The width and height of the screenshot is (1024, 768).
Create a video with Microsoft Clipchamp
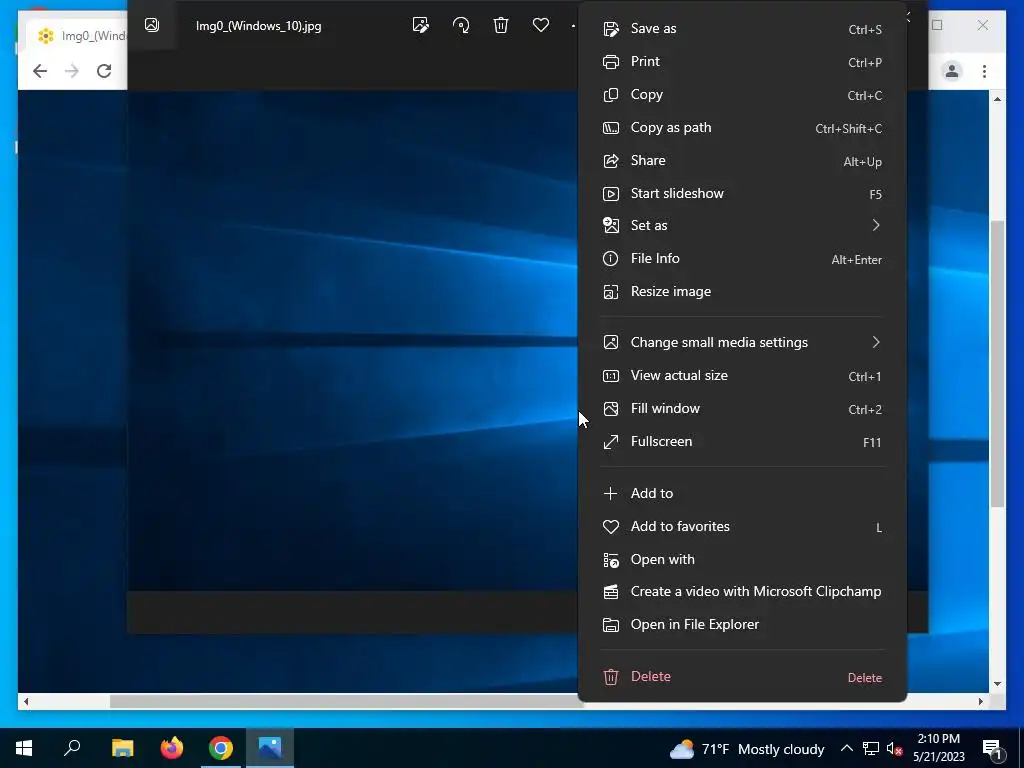(743, 592)
